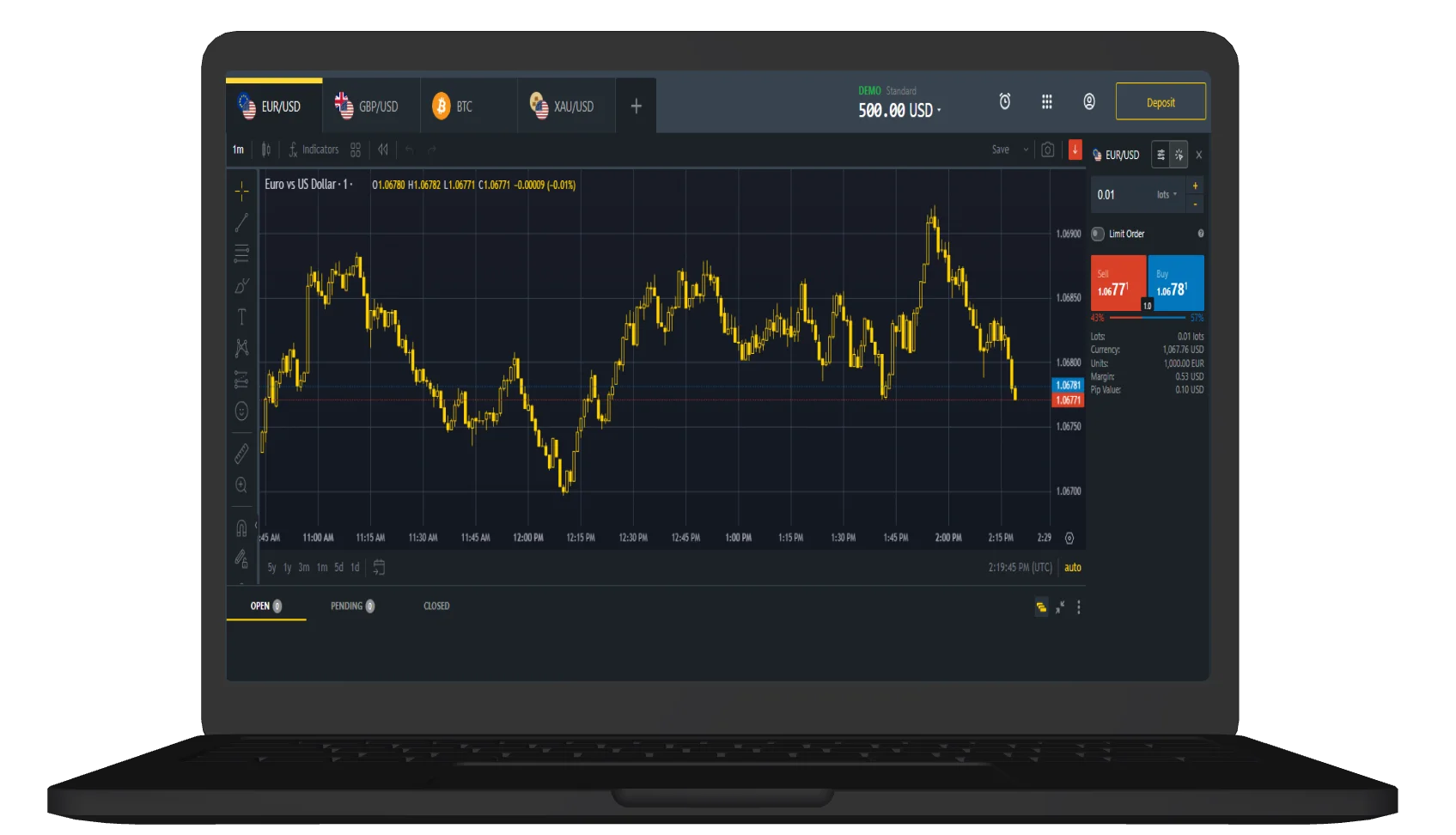Switch to the EUR/USD instrument tab

[274, 107]
